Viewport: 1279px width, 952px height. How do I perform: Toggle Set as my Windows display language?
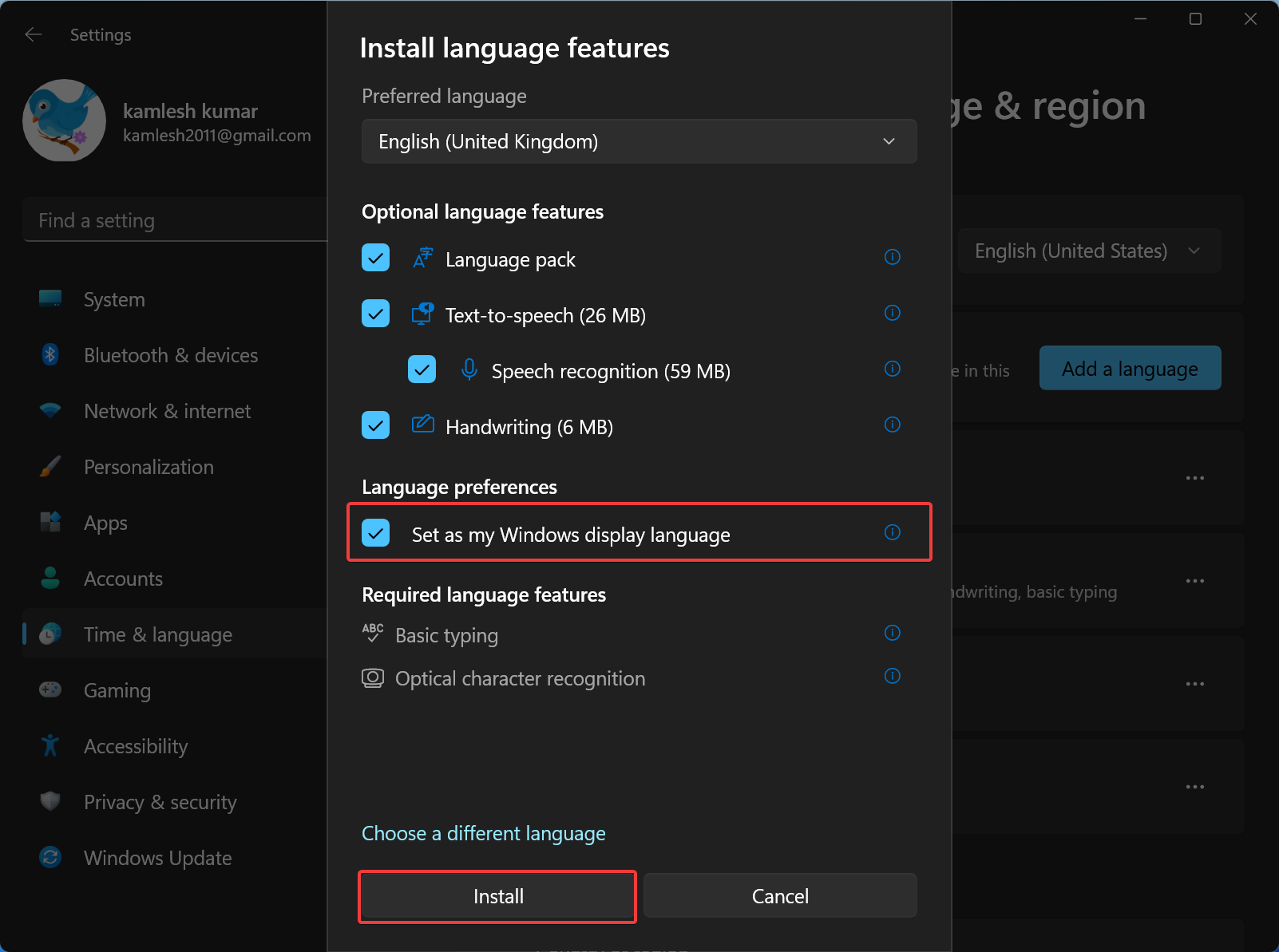(x=376, y=533)
